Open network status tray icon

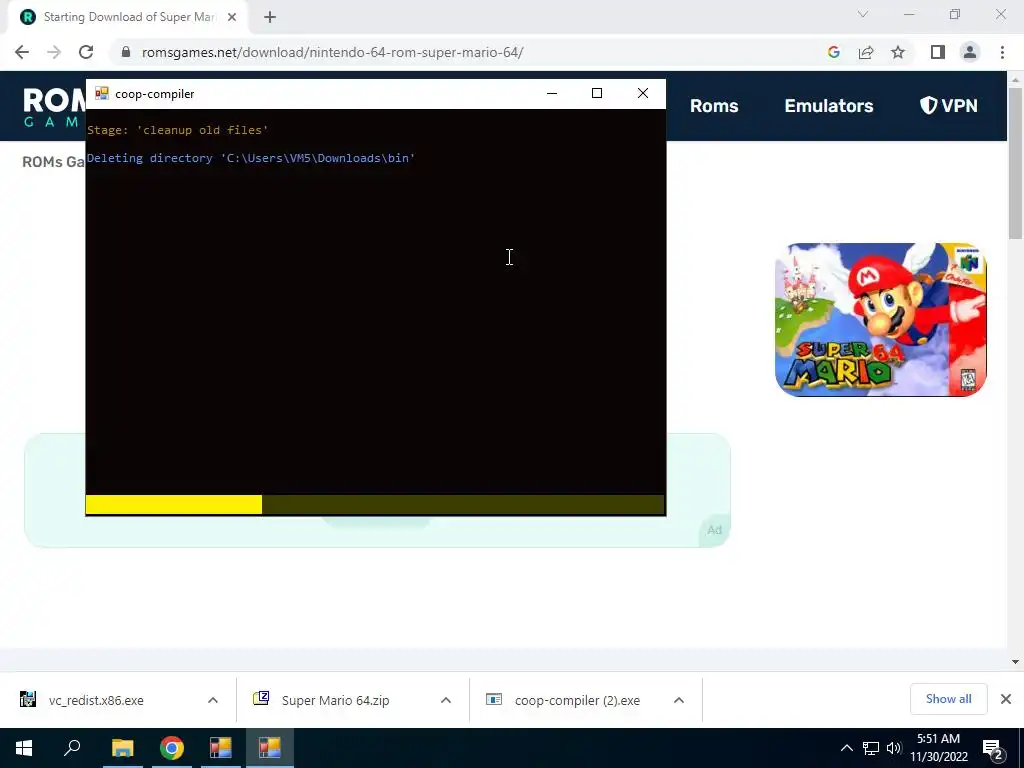coord(871,748)
